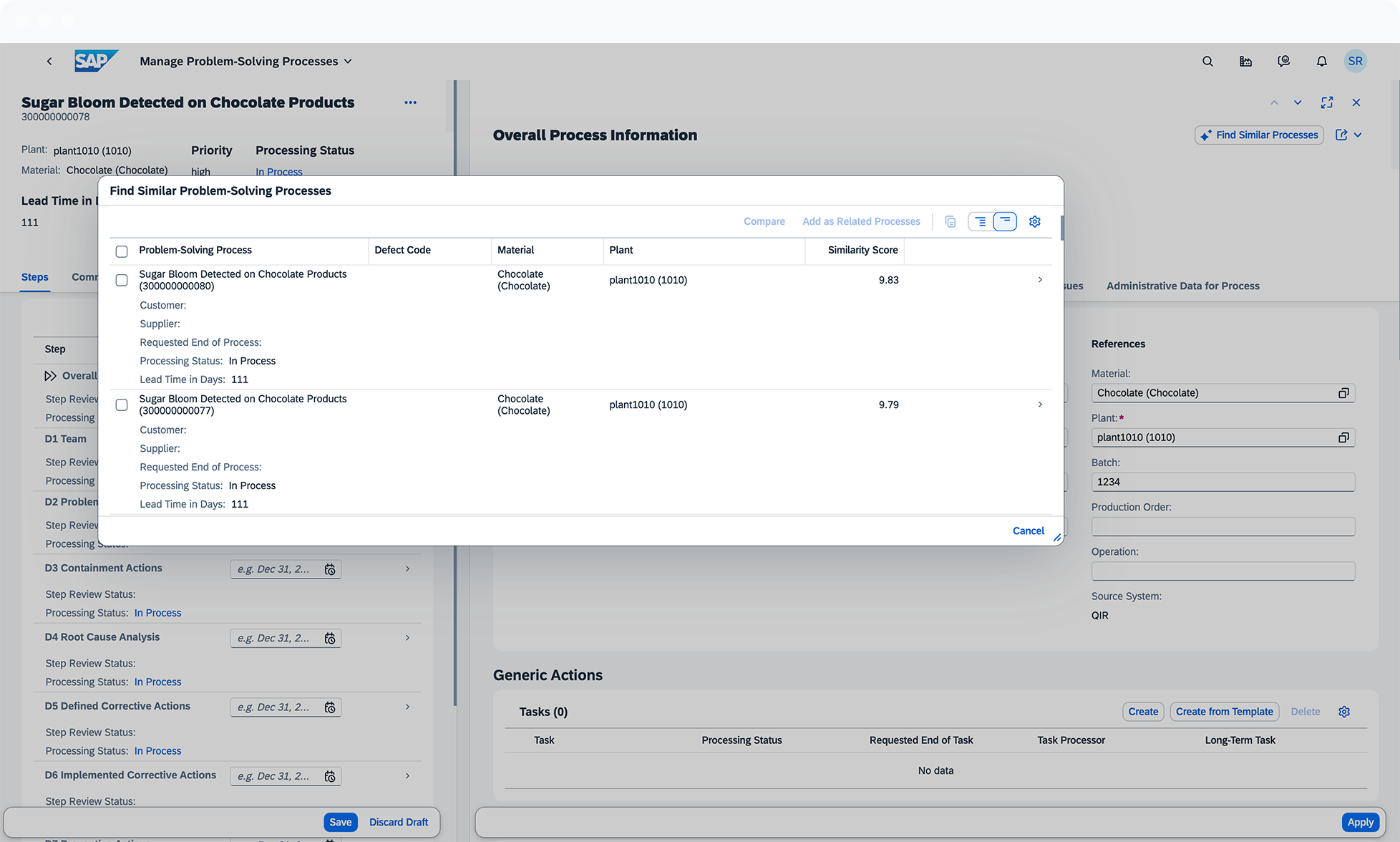This screenshot has height=842, width=1400.
Task: Enter full screen mode with expand icon
Action: pyautogui.click(x=1326, y=102)
